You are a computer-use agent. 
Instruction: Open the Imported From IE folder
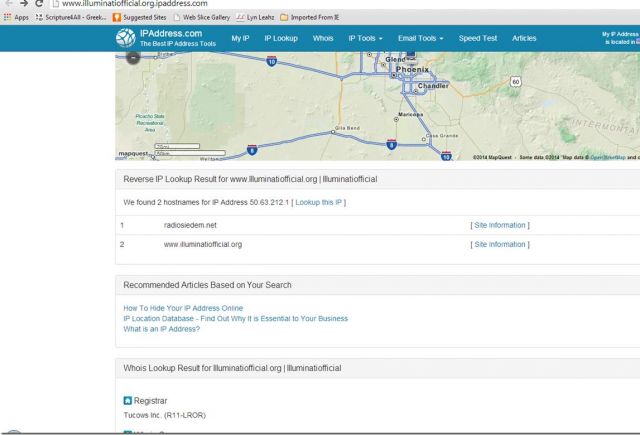pyautogui.click(x=310, y=17)
